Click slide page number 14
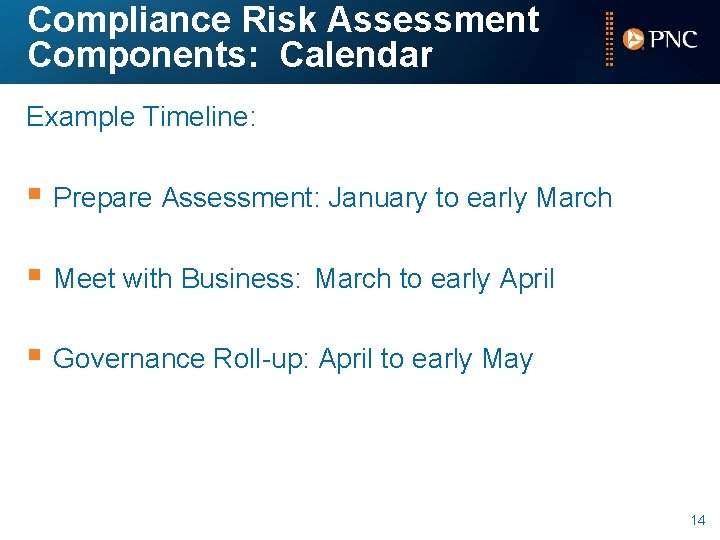The image size is (720, 540). click(698, 520)
